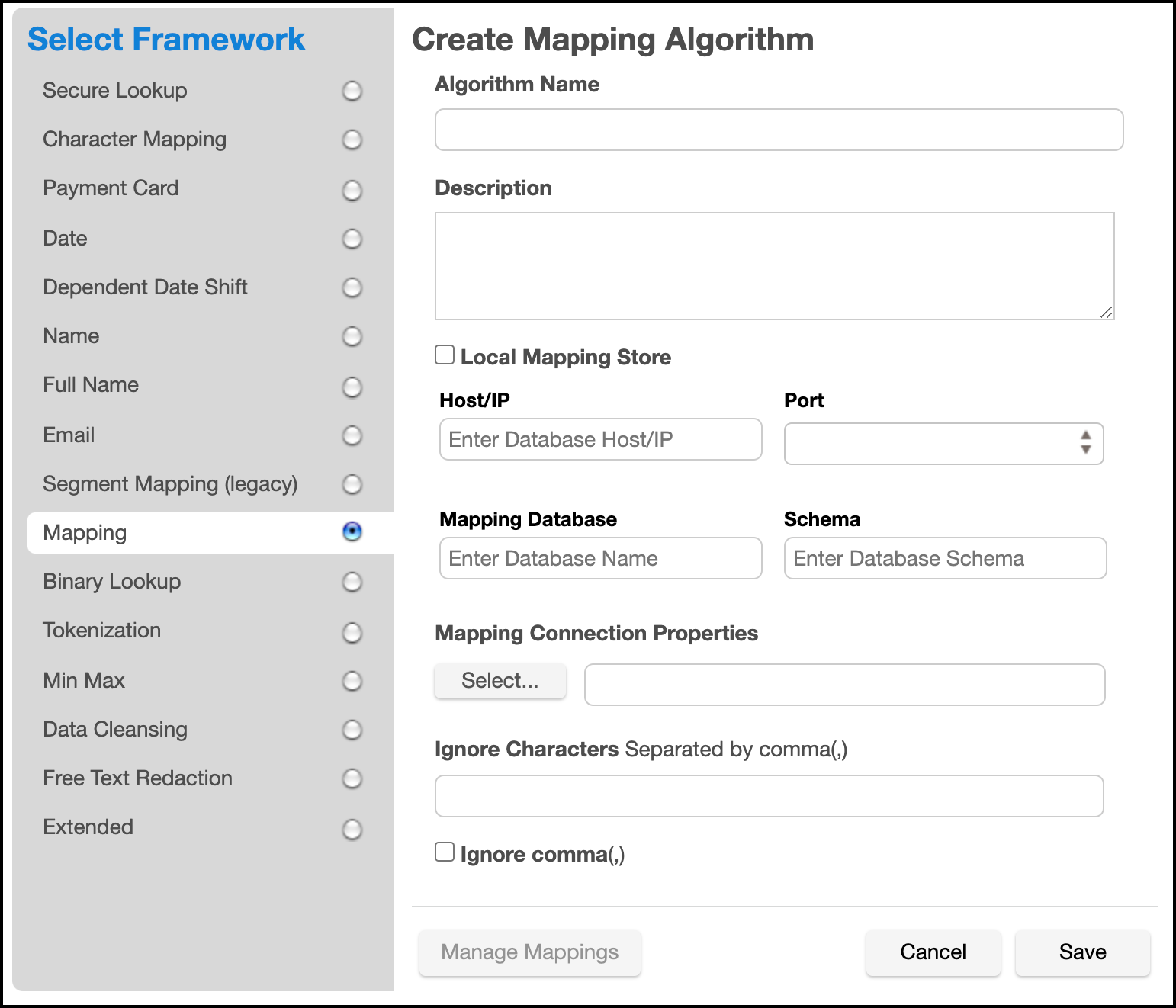Click the Manage Mappings button
This screenshot has width=1176, height=1008.
(x=530, y=952)
